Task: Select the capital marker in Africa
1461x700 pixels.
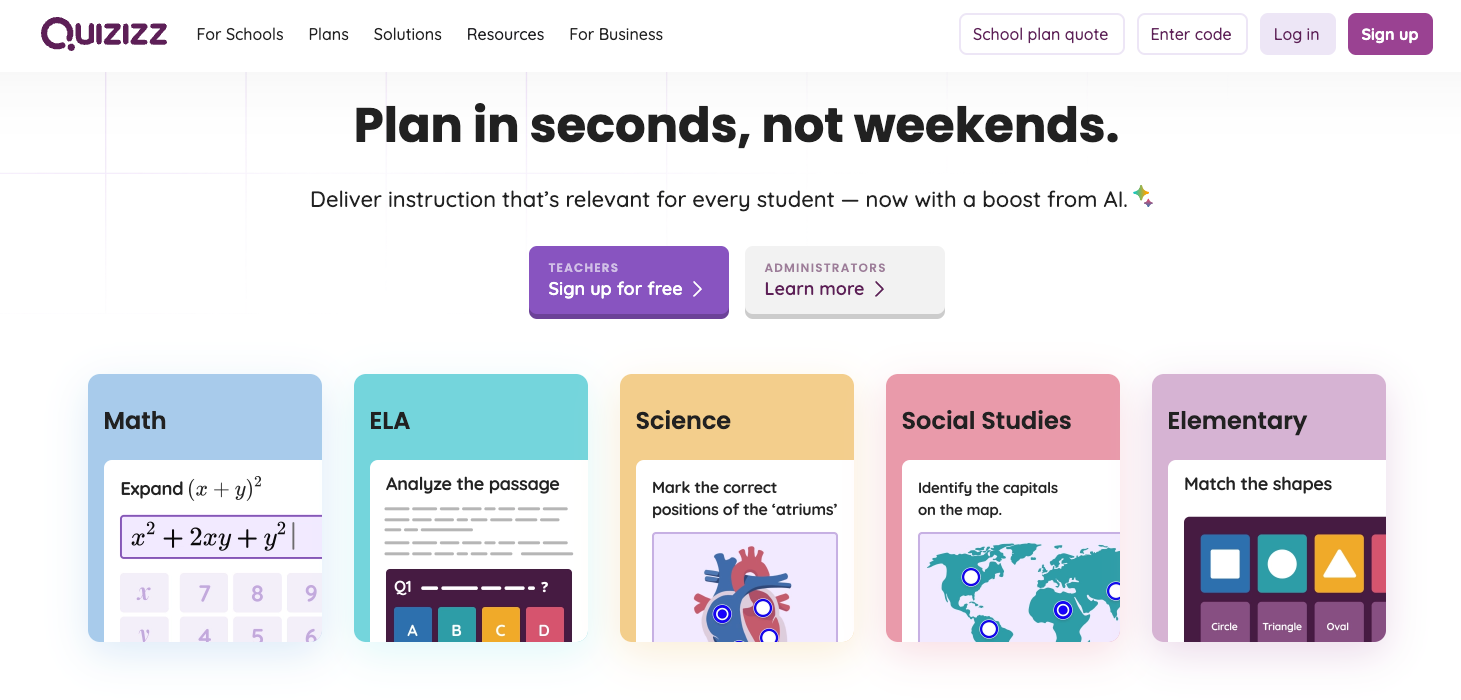Action: click(1063, 608)
